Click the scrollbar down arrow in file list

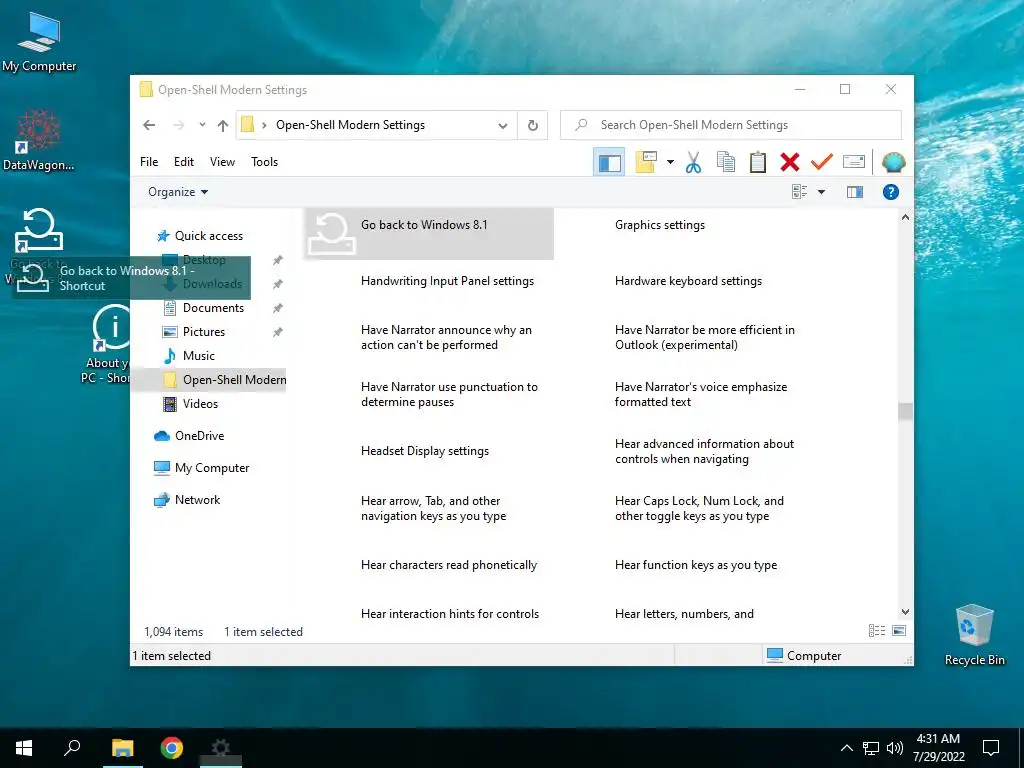tap(905, 612)
